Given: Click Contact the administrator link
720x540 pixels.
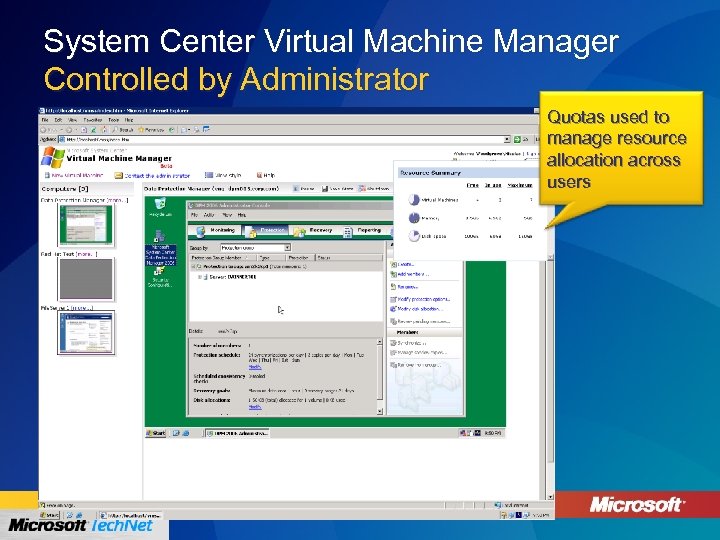Looking at the screenshot, I should (158, 175).
